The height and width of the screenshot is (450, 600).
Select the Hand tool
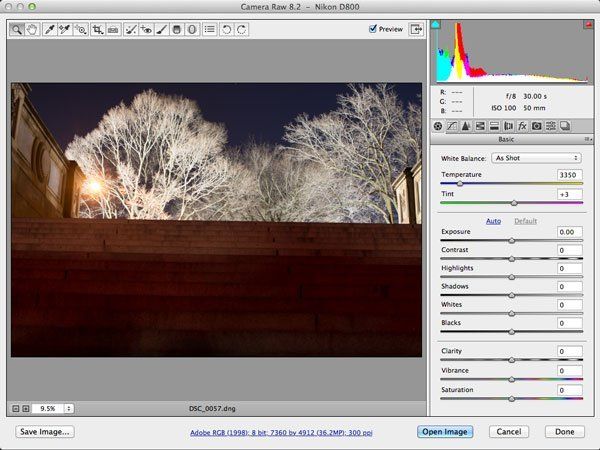coord(32,29)
